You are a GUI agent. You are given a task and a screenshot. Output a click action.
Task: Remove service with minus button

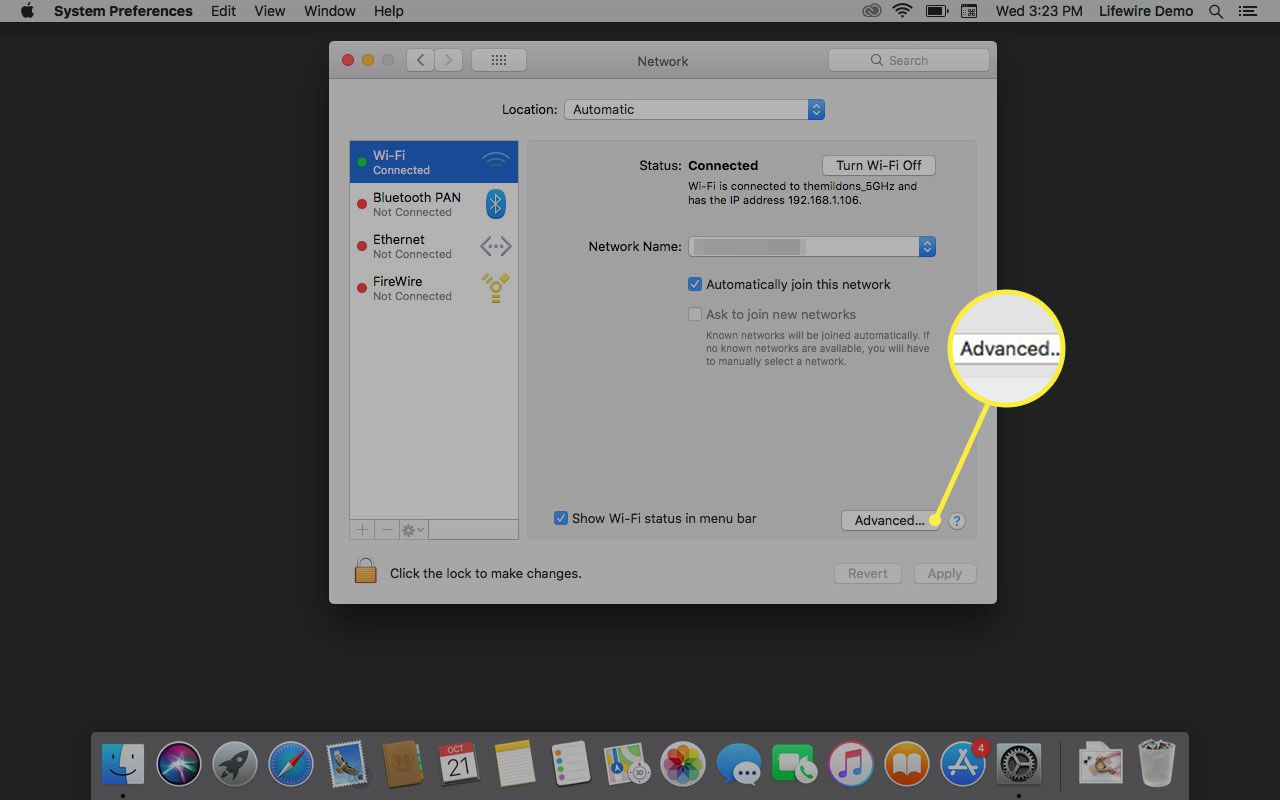point(388,530)
